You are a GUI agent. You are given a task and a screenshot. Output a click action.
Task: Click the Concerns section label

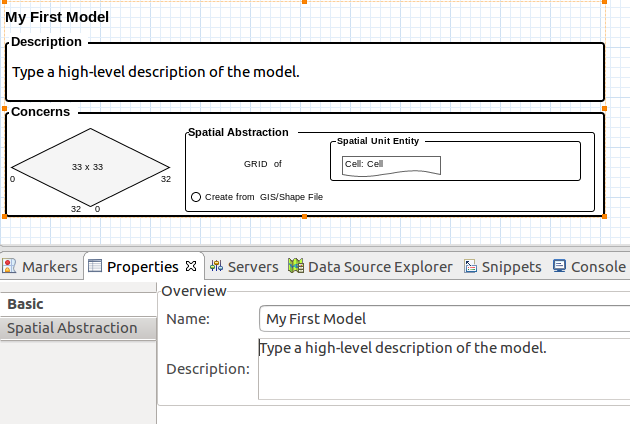point(41,112)
